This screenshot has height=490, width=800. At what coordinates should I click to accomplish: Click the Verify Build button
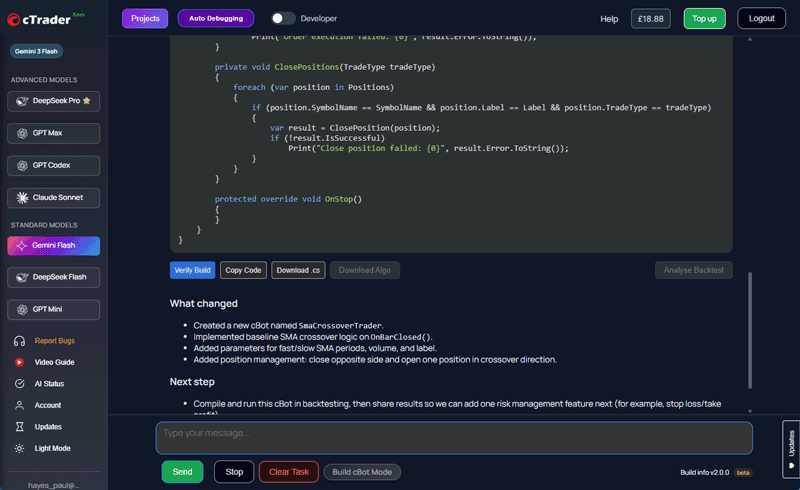pyautogui.click(x=192, y=270)
